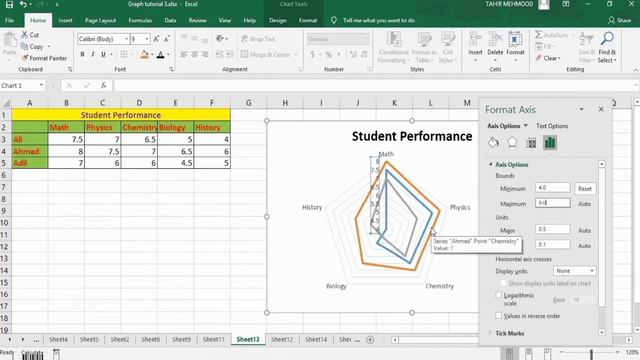Image resolution: width=640 pixels, height=360 pixels.
Task: Toggle Italic formatting
Action: pos(93,54)
